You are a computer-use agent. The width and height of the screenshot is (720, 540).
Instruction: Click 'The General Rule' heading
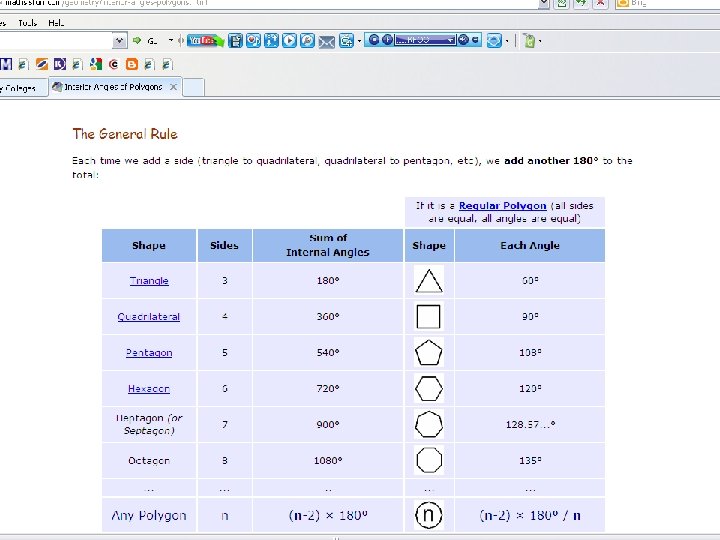tap(125, 134)
